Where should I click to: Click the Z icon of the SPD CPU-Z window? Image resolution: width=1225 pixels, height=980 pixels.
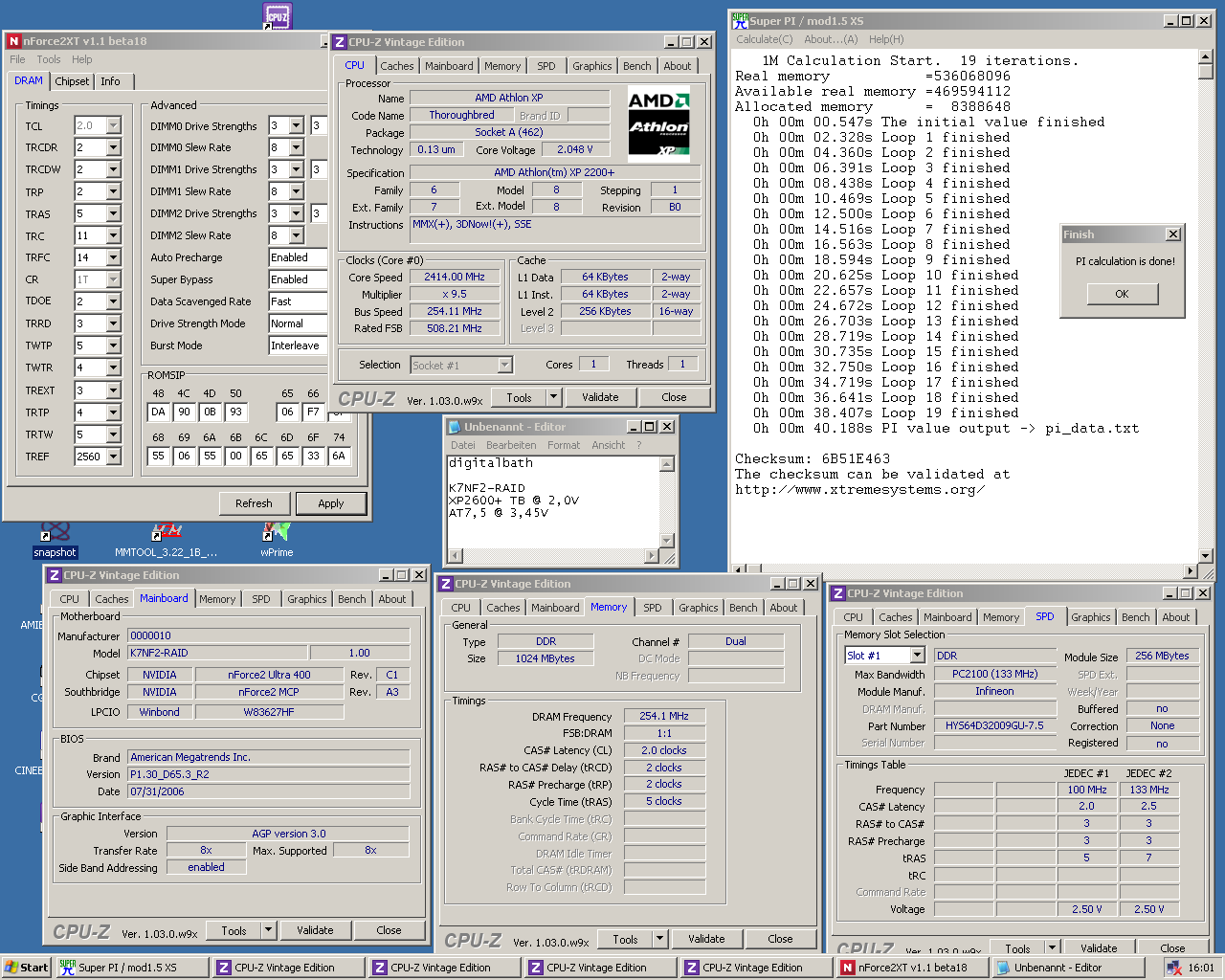(x=838, y=593)
